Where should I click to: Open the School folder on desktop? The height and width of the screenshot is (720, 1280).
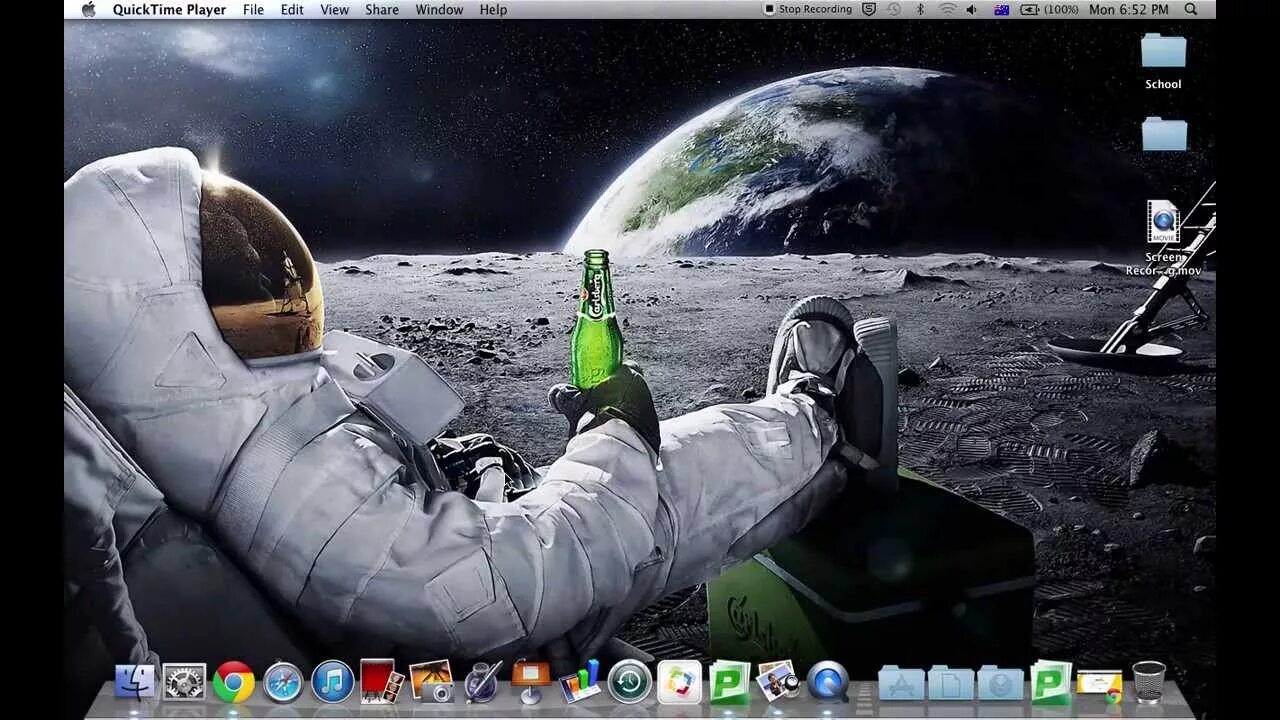(x=1163, y=61)
